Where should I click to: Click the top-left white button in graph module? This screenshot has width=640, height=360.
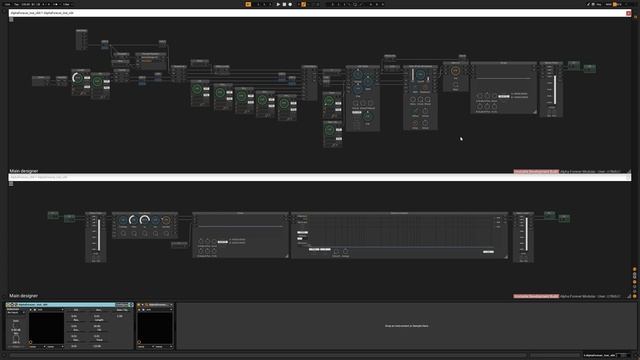pos(302,232)
